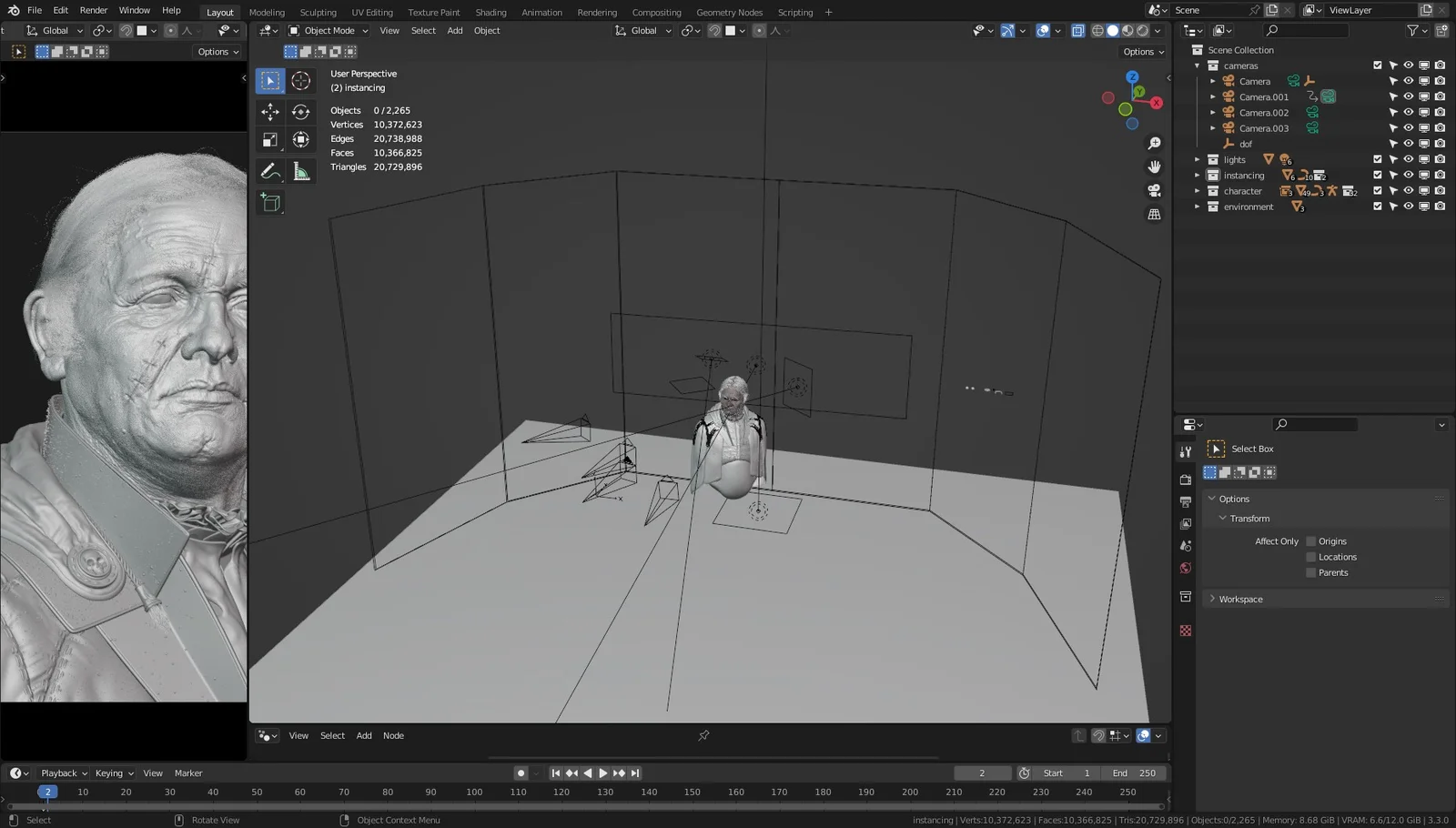Select the Add Cube tool
This screenshot has height=828, width=1456.
270,202
